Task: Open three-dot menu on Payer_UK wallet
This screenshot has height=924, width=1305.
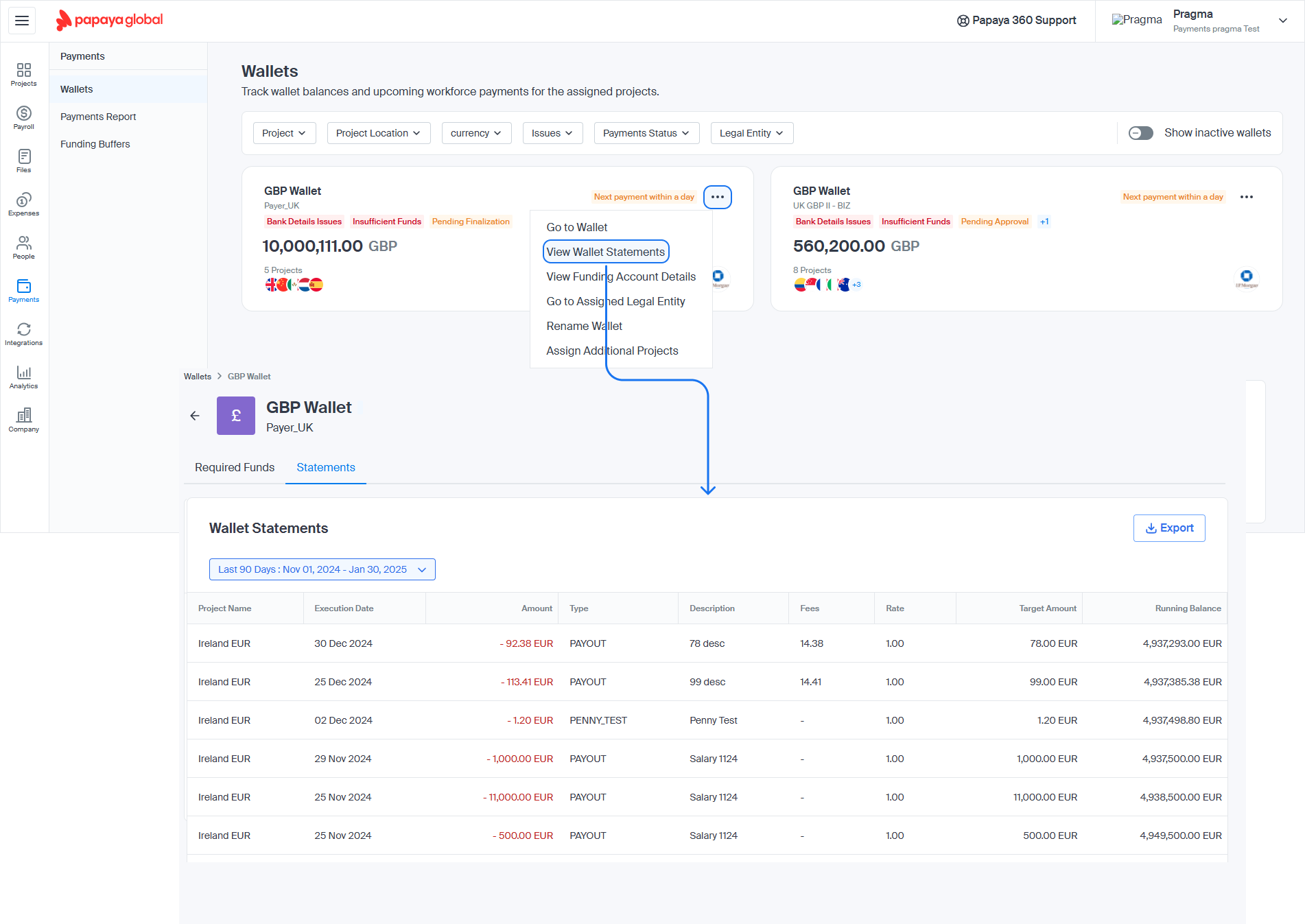Action: [718, 197]
